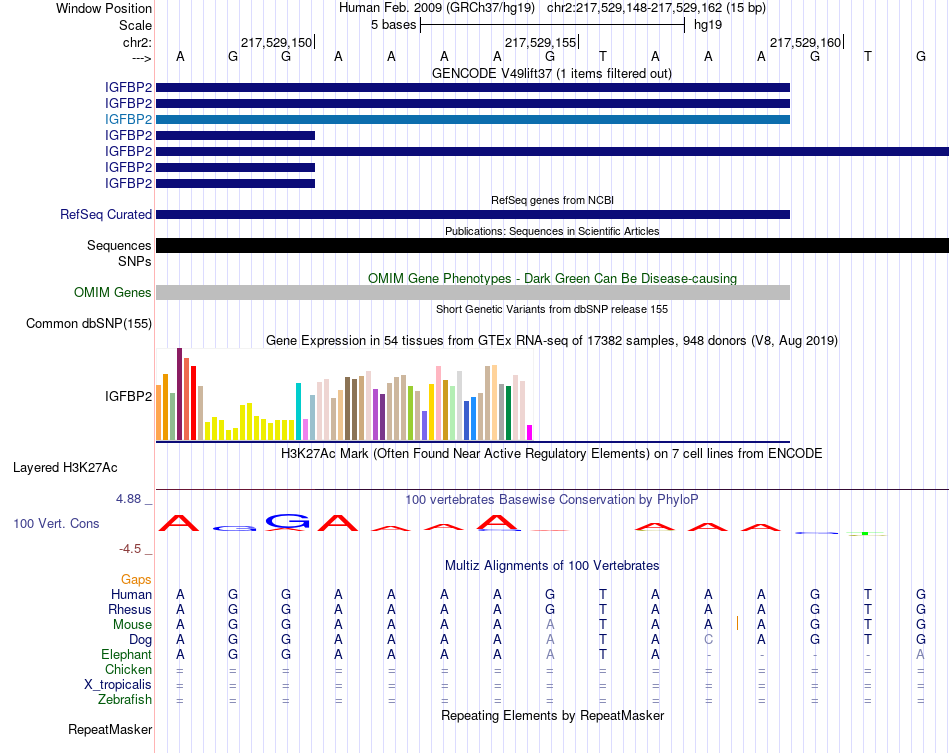Click the large blue G in PhyloP logo
950x753 pixels.
[x=287, y=520]
